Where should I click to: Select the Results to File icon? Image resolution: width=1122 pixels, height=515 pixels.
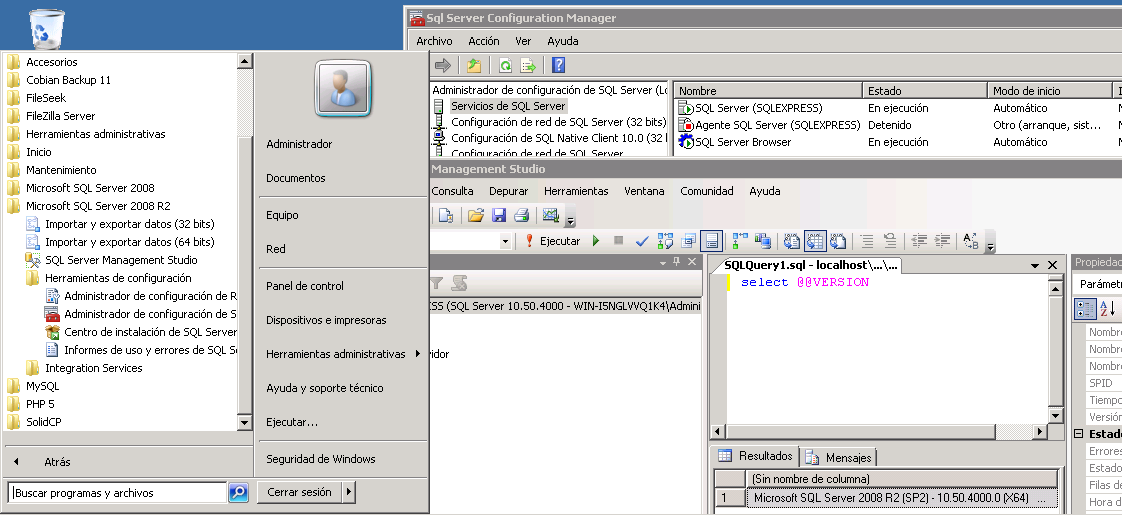(x=838, y=241)
